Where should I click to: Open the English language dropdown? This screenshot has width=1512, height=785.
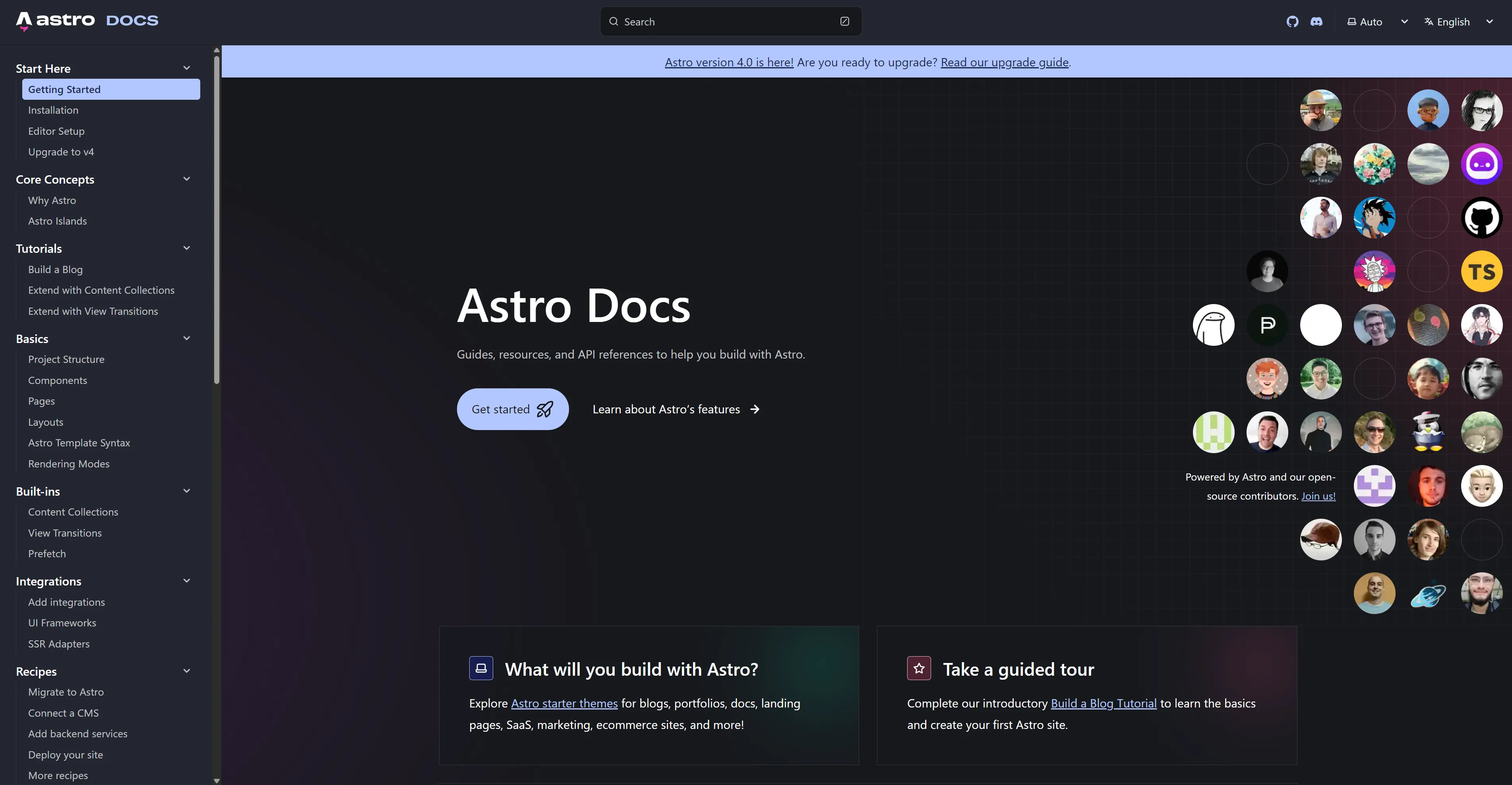1459,22
